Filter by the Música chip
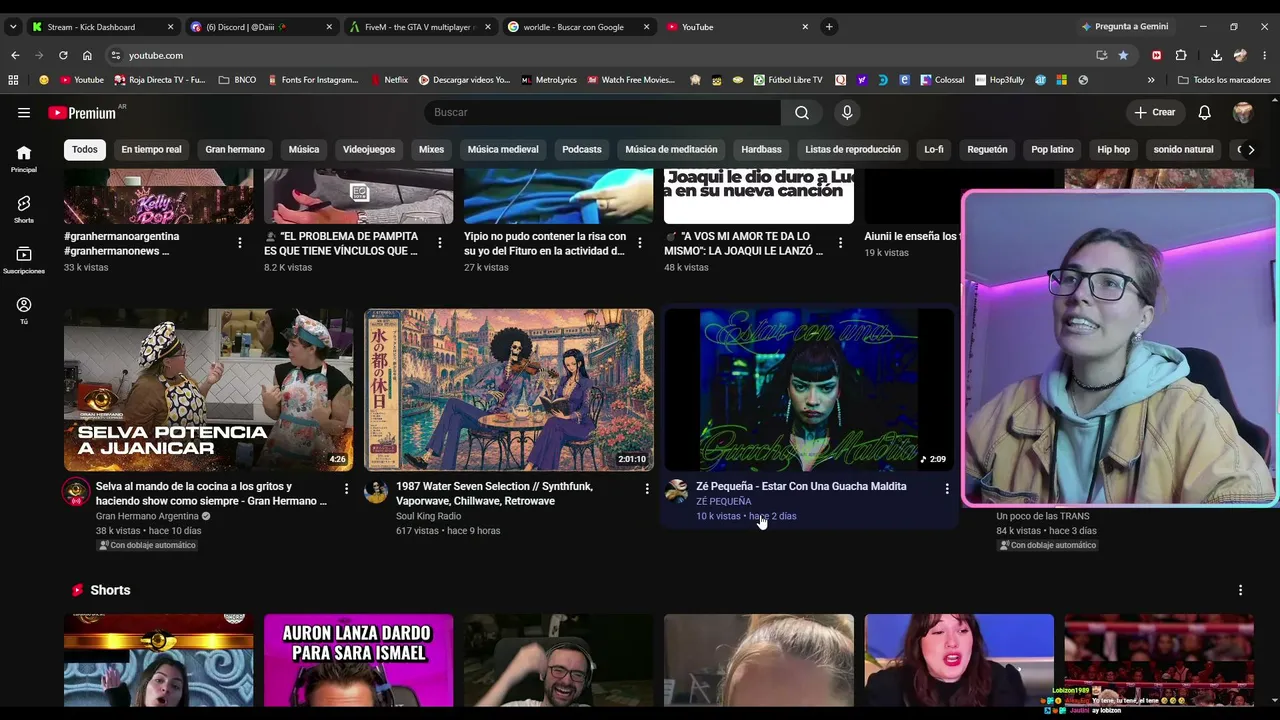This screenshot has width=1280, height=720. coord(304,149)
